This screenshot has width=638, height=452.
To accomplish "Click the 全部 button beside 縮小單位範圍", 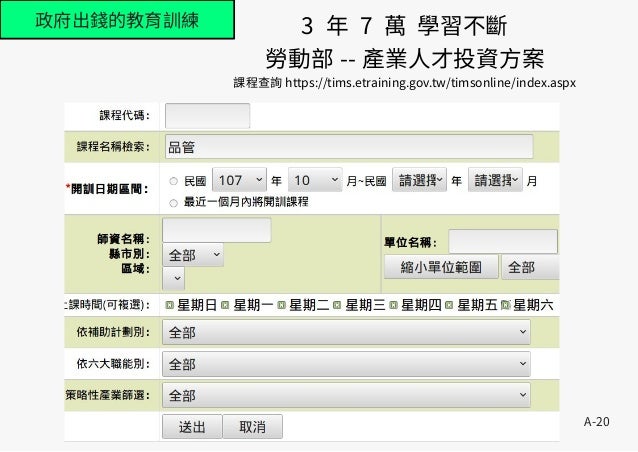I will [x=530, y=267].
